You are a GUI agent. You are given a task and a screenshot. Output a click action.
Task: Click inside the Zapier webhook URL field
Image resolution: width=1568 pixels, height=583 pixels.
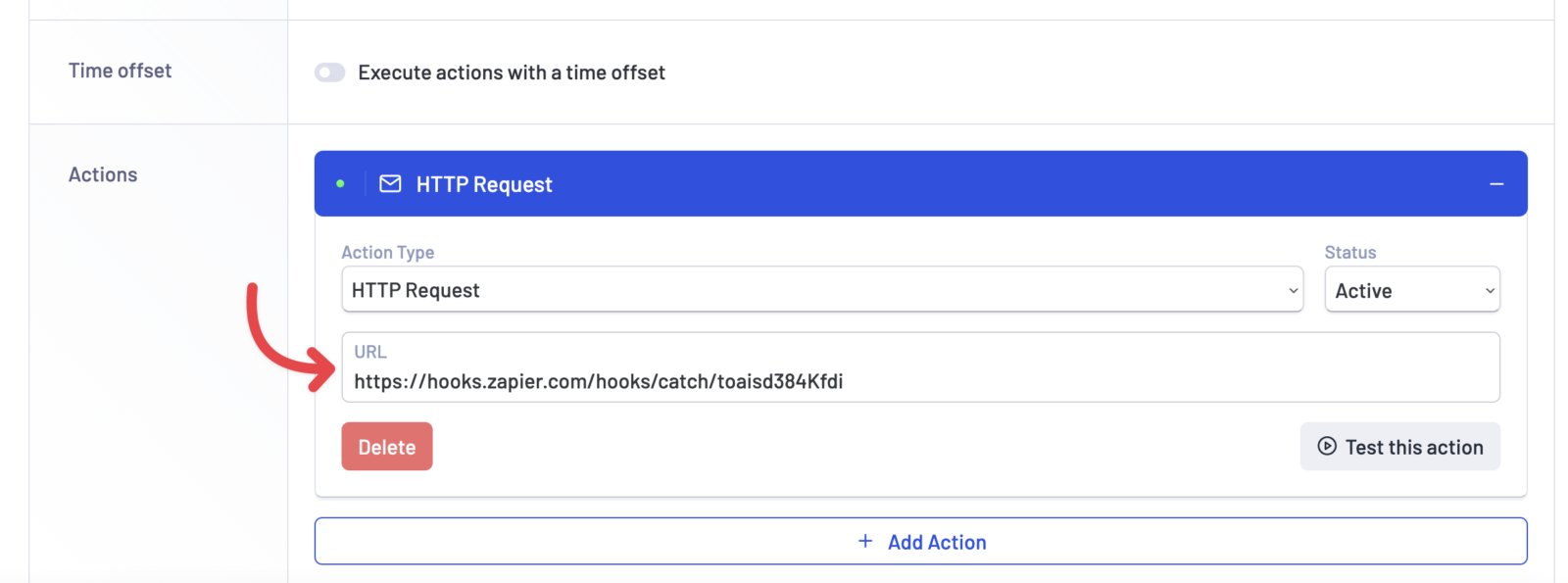[882, 381]
